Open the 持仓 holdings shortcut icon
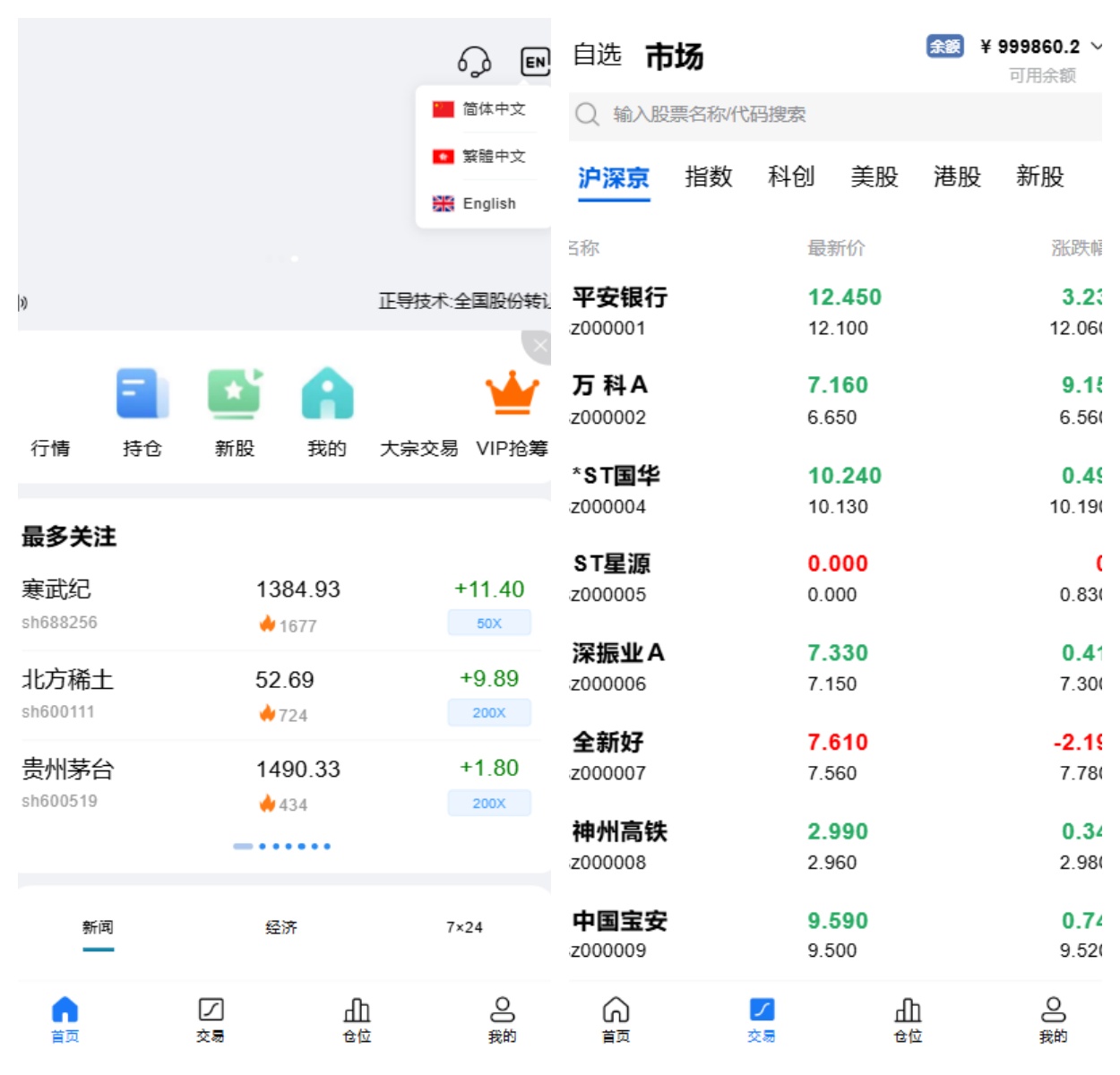The image size is (1120, 1075). (142, 394)
